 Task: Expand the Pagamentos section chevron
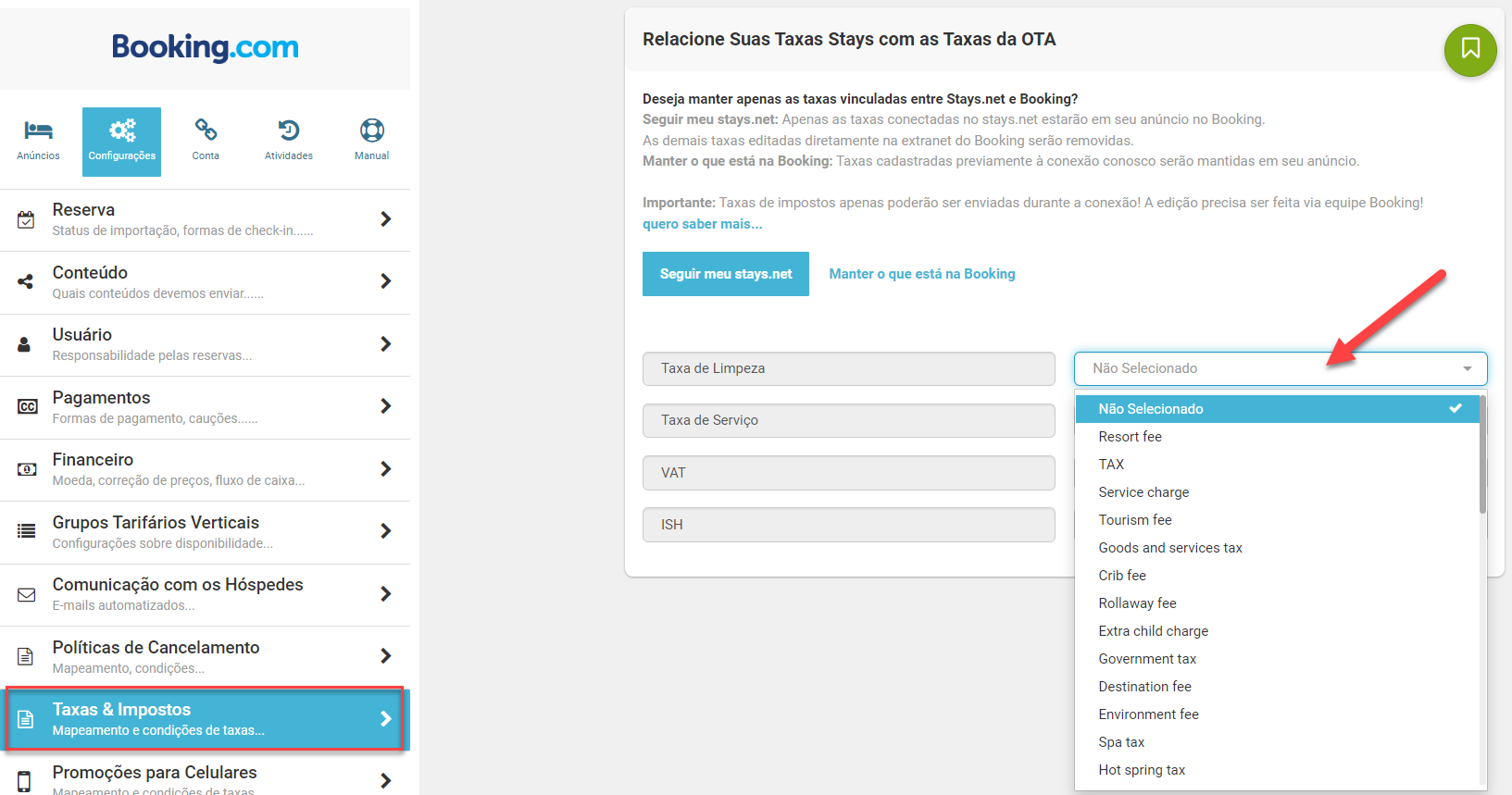click(386, 406)
